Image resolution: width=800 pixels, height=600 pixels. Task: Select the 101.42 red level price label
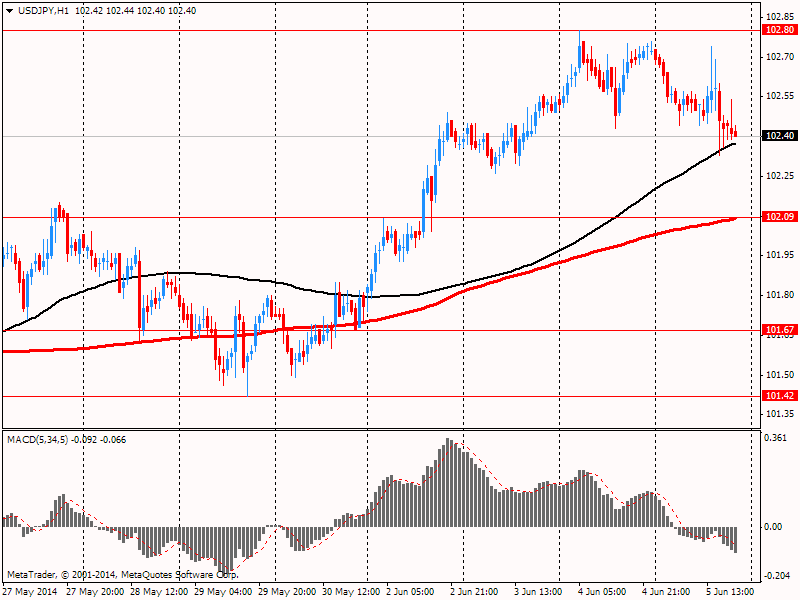[x=780, y=396]
